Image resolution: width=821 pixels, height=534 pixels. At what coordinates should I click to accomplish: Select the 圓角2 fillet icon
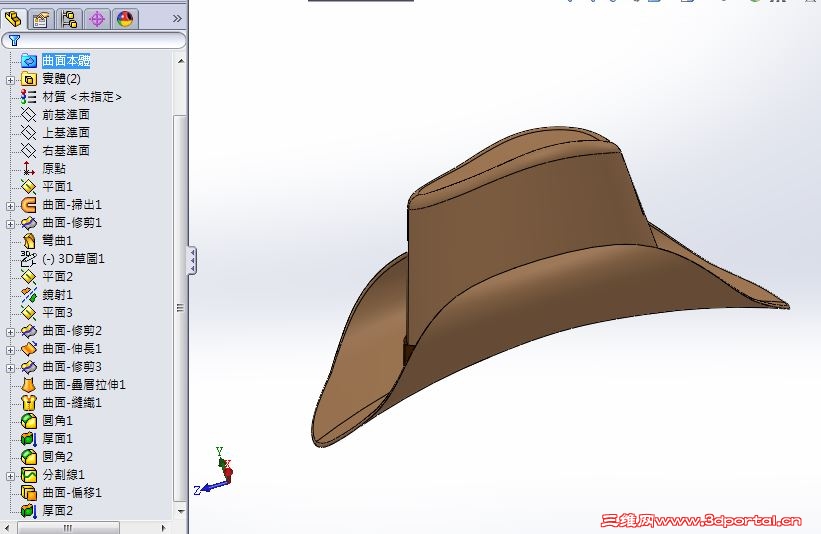(28, 457)
